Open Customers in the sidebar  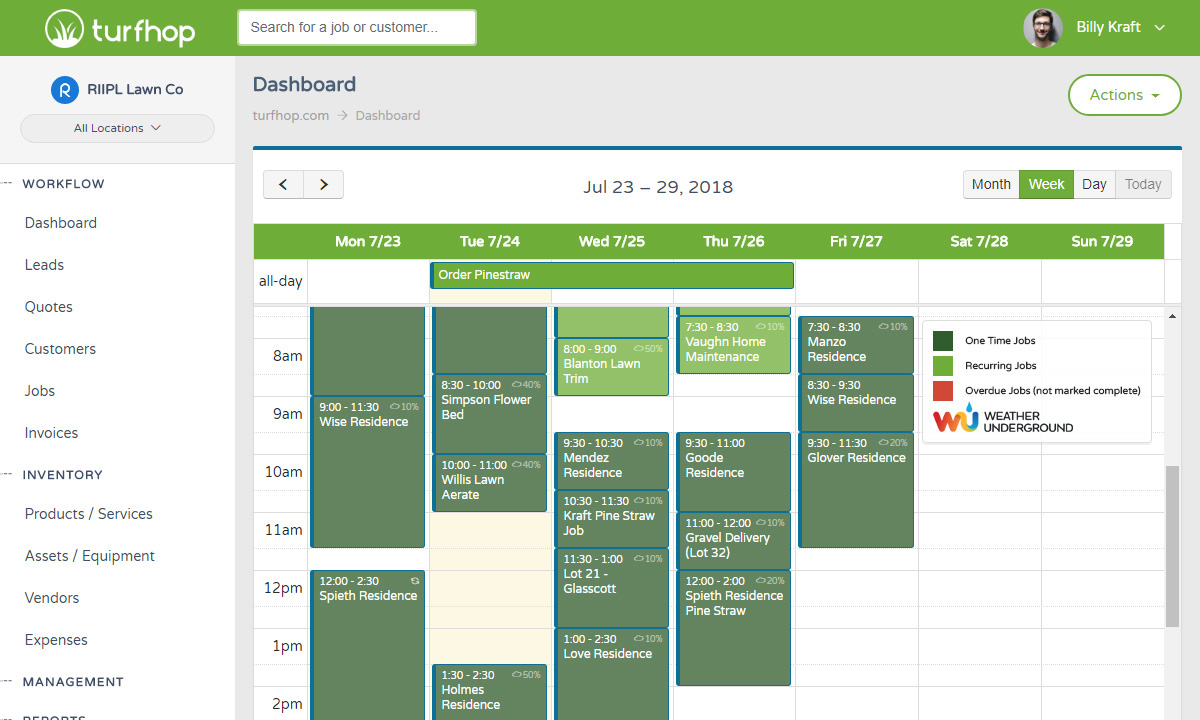60,349
